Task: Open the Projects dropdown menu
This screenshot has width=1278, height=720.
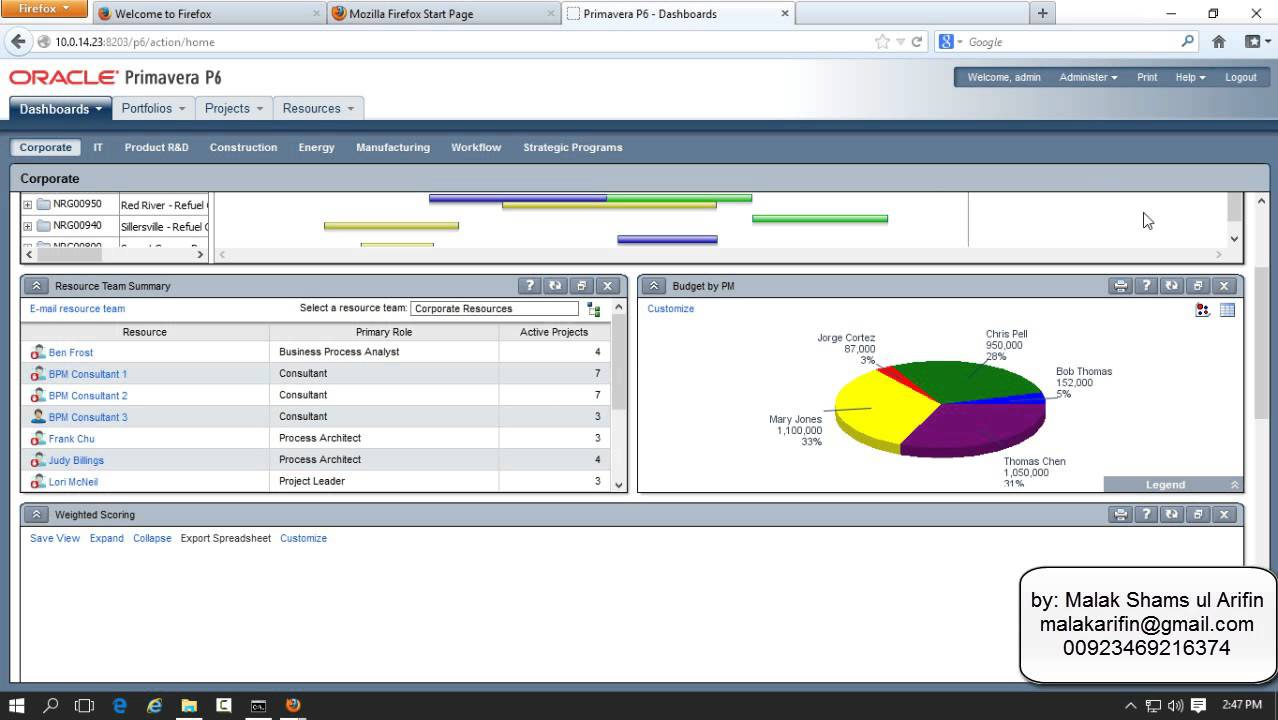Action: (x=234, y=108)
